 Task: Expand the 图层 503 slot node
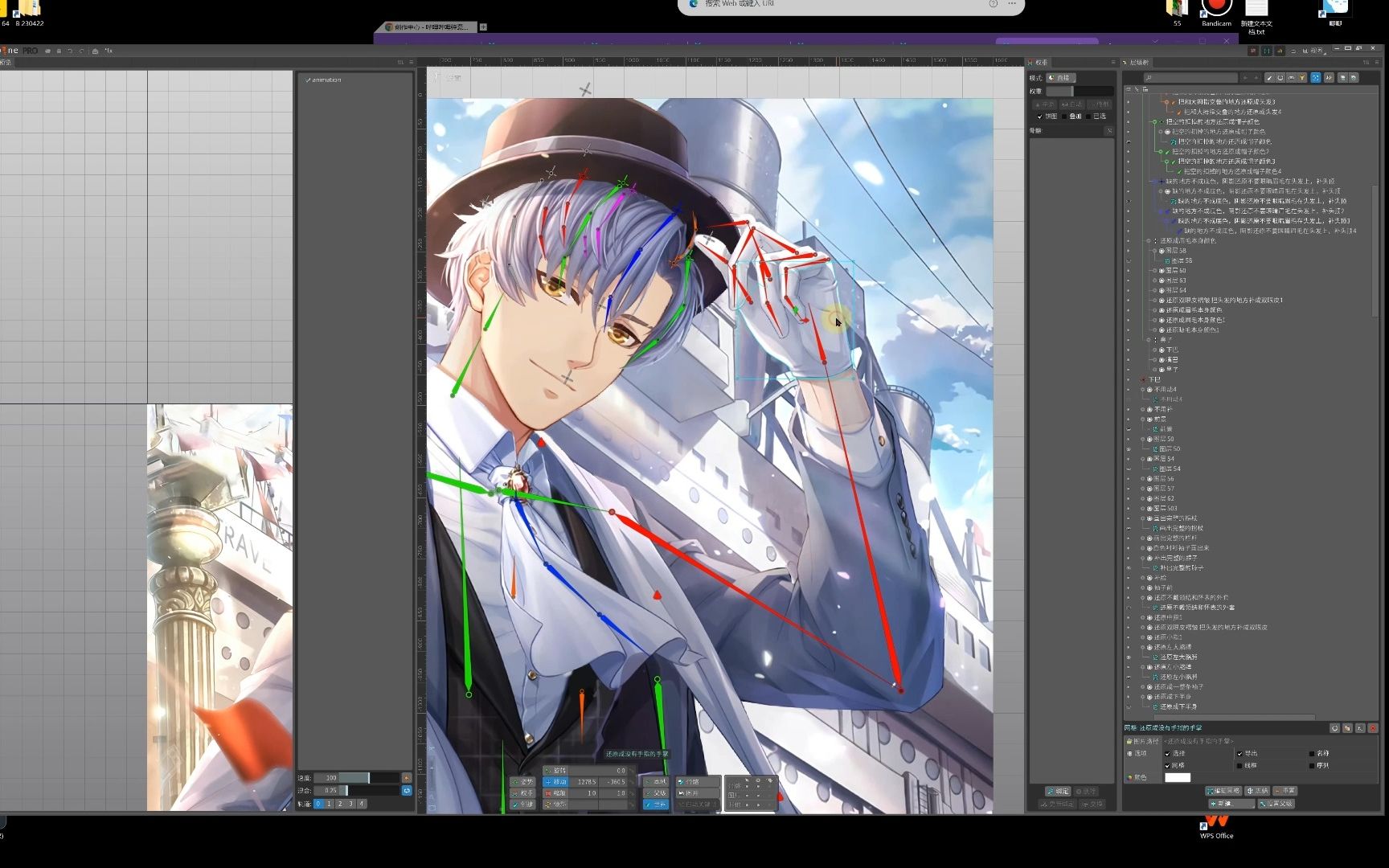pyautogui.click(x=1142, y=508)
